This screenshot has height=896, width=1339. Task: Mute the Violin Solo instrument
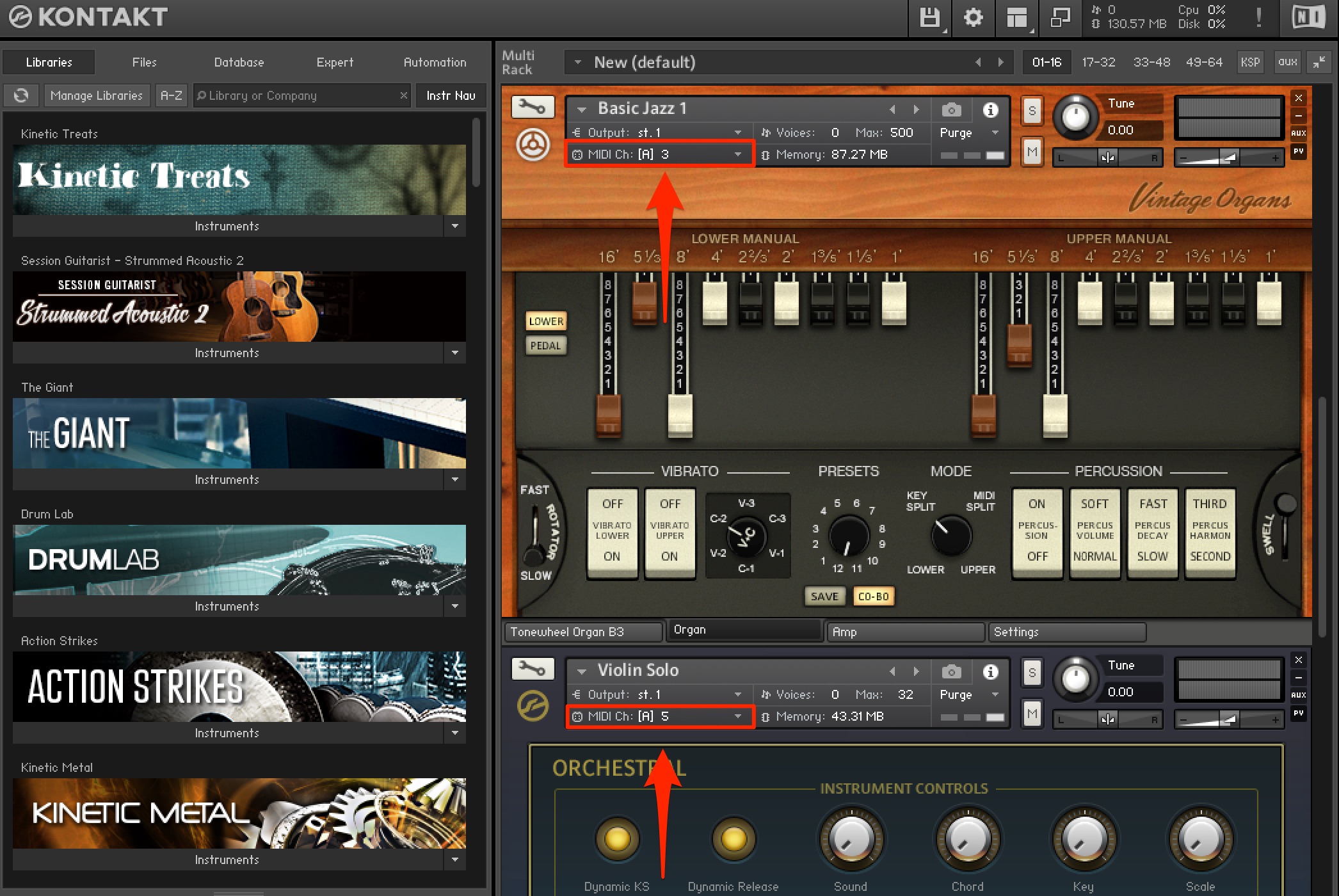point(1032,714)
